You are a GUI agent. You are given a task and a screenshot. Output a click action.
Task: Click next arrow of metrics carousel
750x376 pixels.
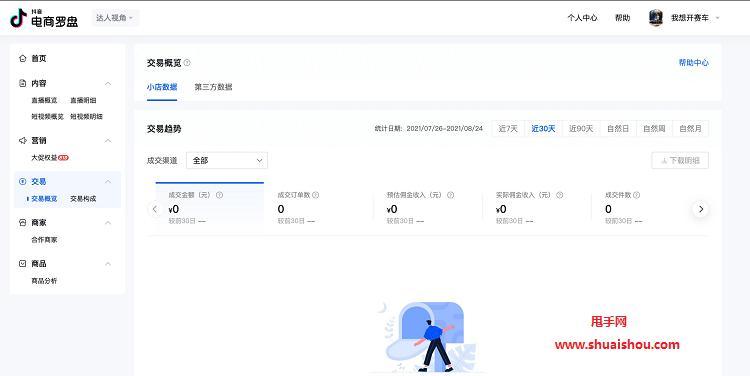701,209
